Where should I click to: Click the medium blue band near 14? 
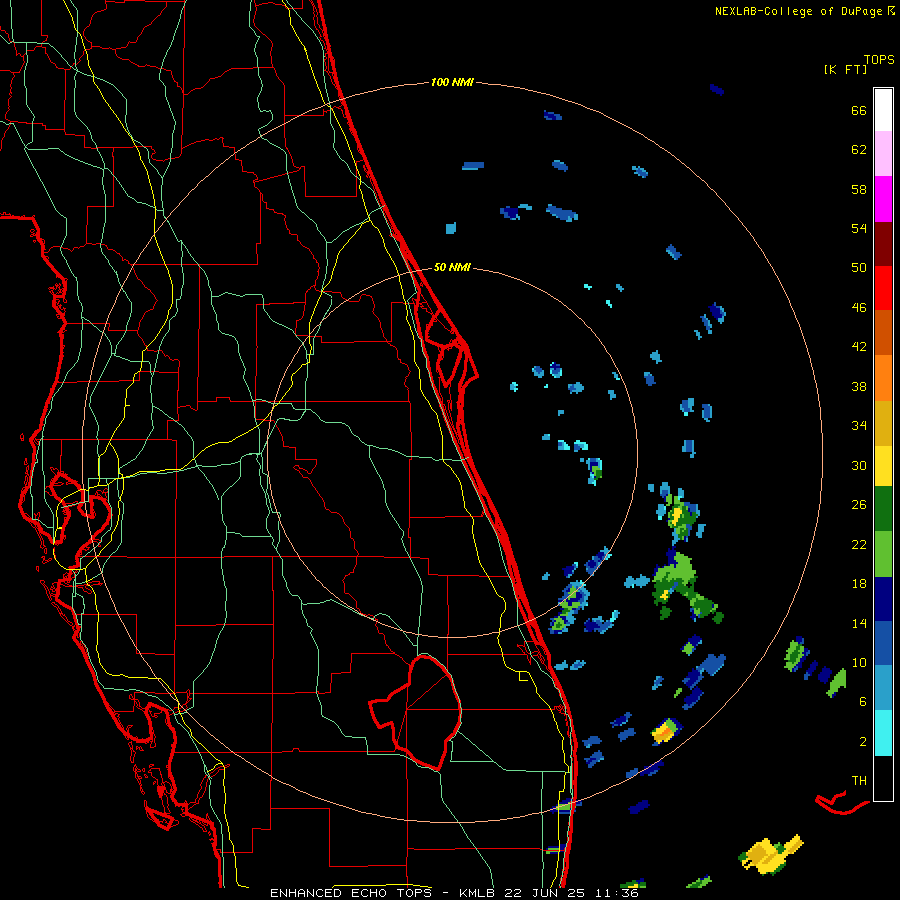click(x=883, y=643)
